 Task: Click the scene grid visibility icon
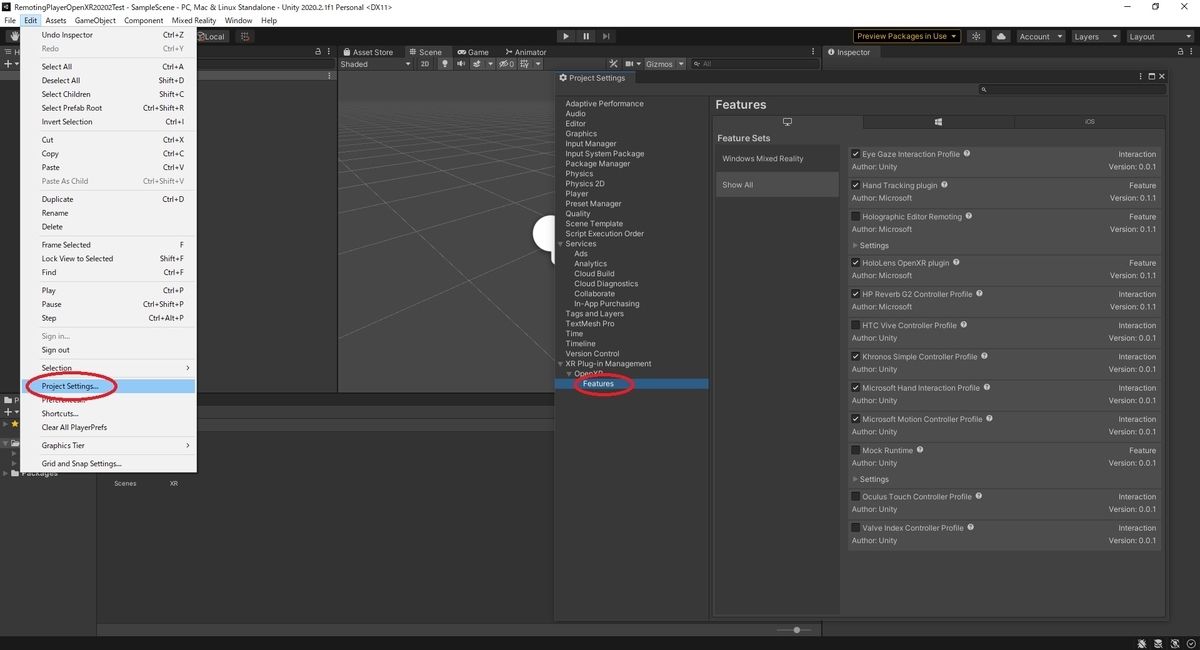(x=527, y=64)
